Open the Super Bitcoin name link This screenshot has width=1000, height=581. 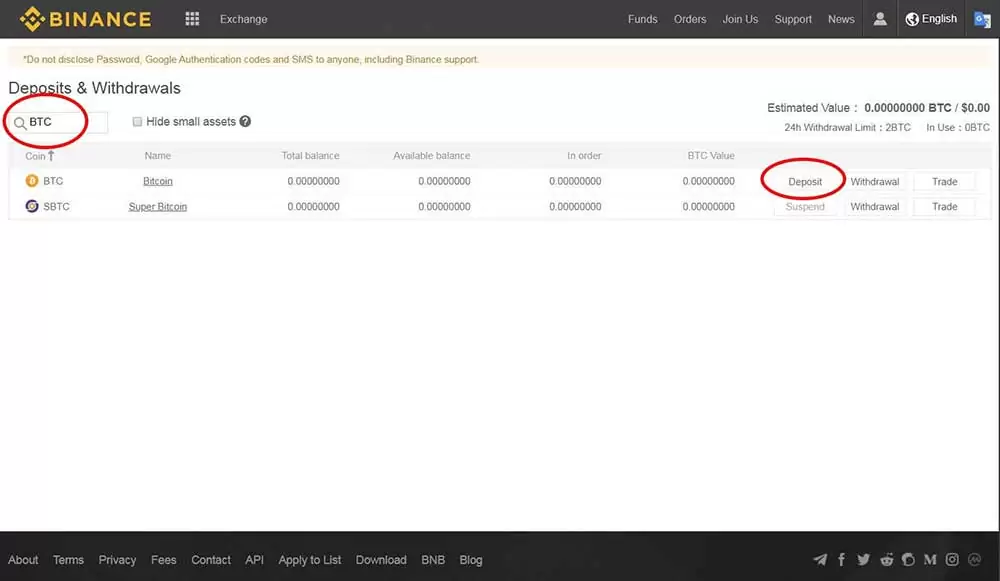tap(158, 207)
